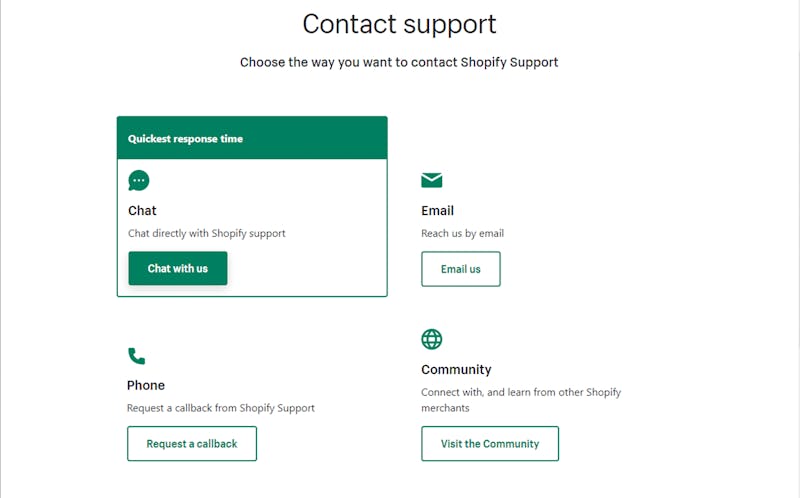Click 'Request a callback from Shopify Support' text
800x498 pixels.
[x=221, y=408]
